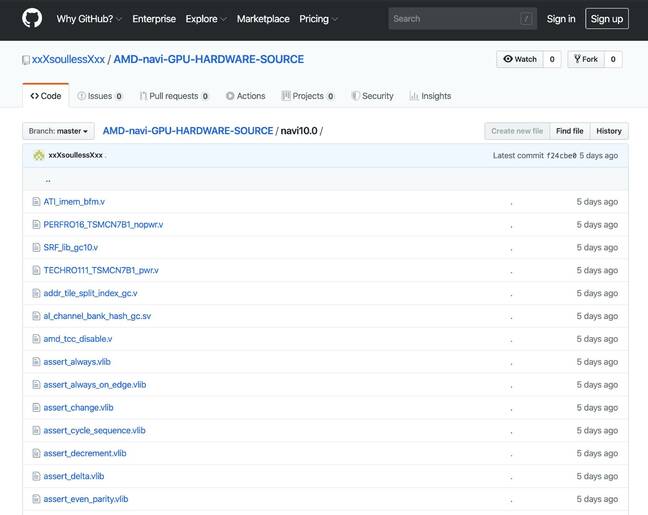Focus the GitHub search field
This screenshot has width=648, height=515.
462,19
